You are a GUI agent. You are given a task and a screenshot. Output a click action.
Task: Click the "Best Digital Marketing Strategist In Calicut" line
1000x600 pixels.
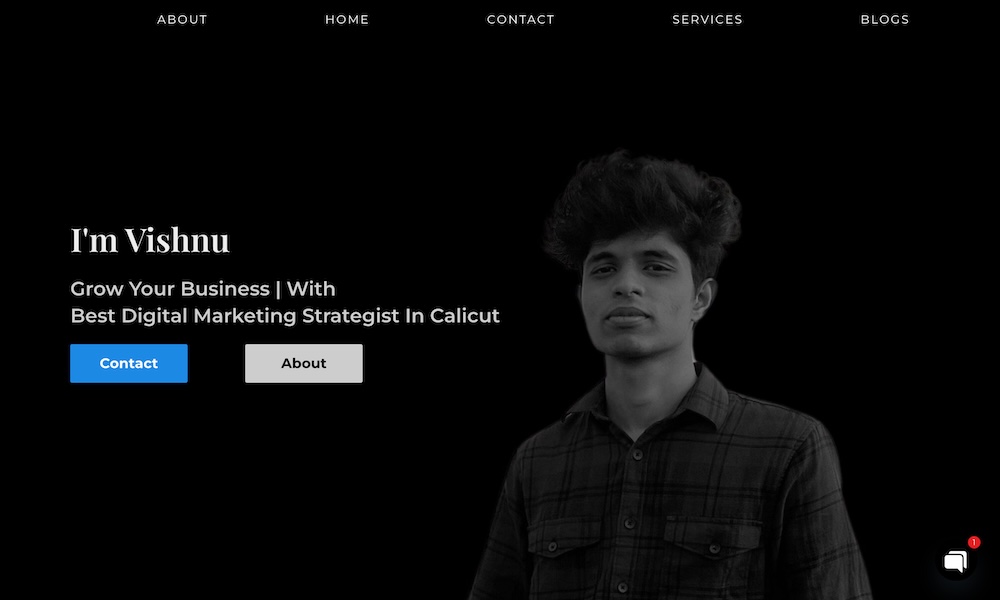point(285,316)
